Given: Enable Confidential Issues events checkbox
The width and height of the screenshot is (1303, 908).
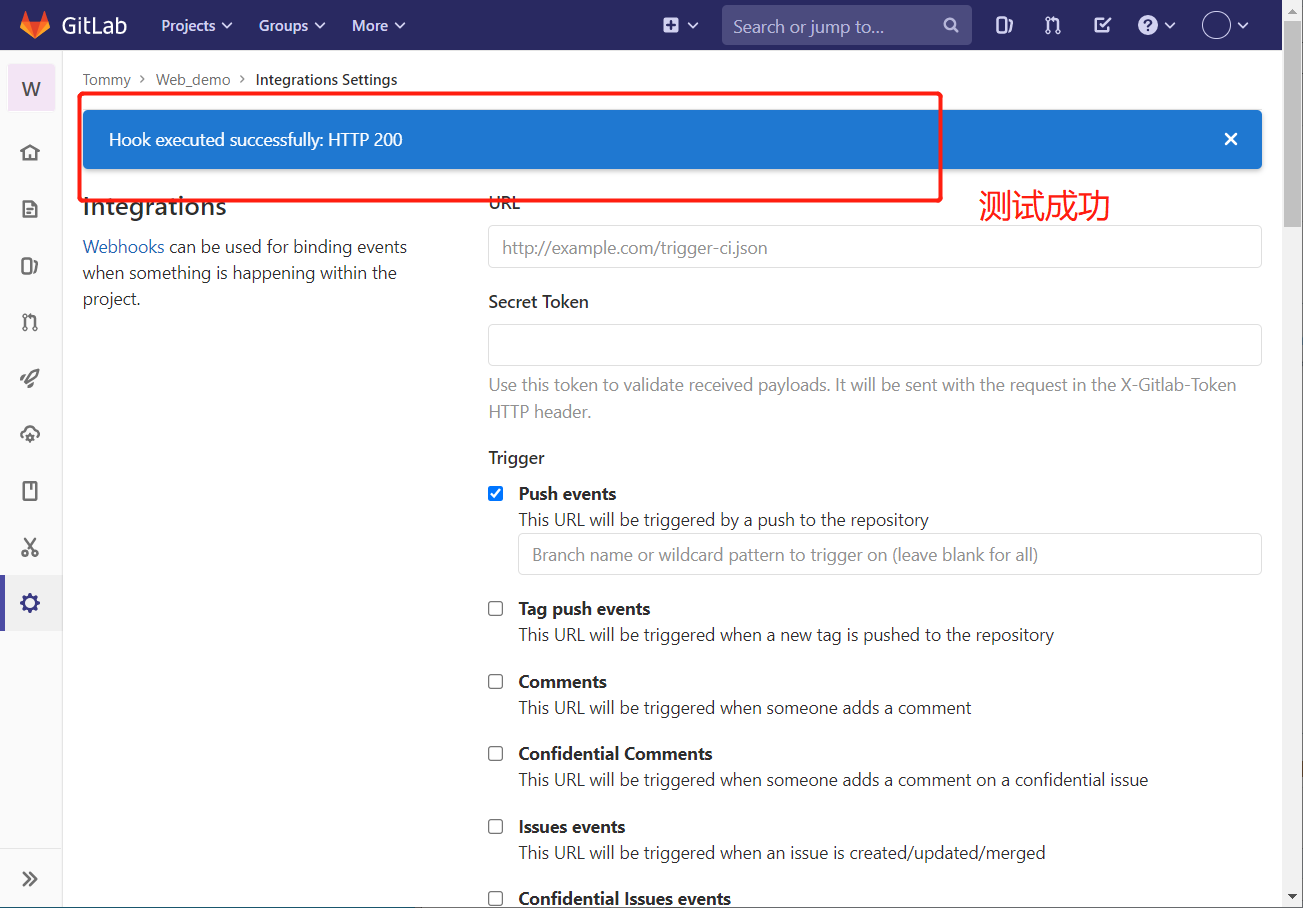Looking at the screenshot, I should point(496,899).
